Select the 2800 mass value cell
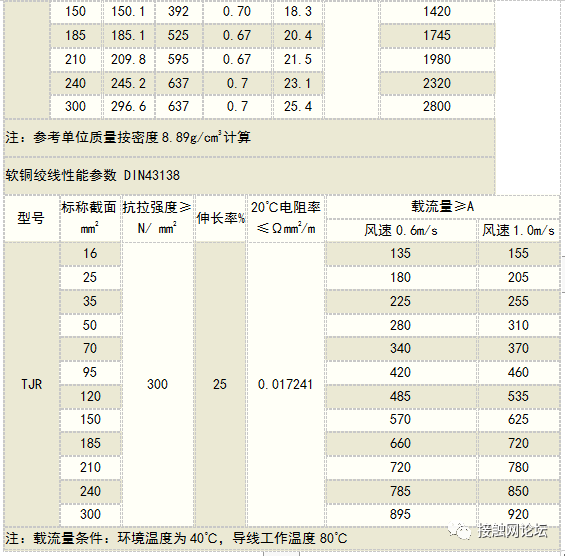The width and height of the screenshot is (565, 556). tap(437, 106)
